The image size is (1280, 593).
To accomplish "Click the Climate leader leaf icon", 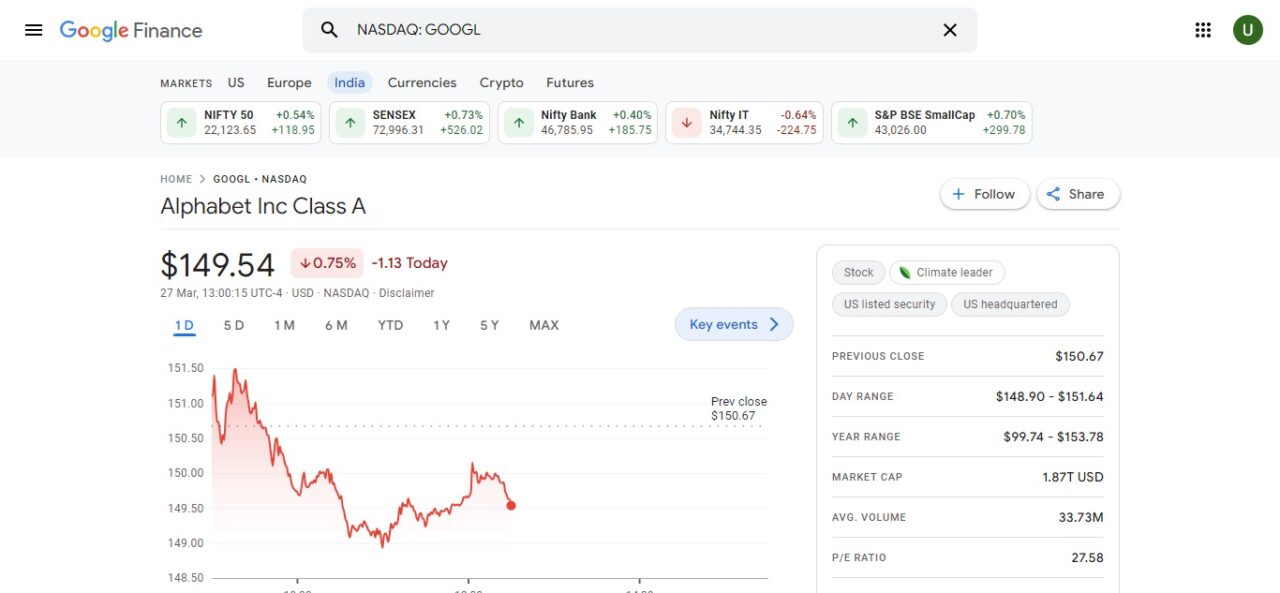I will [x=905, y=272].
